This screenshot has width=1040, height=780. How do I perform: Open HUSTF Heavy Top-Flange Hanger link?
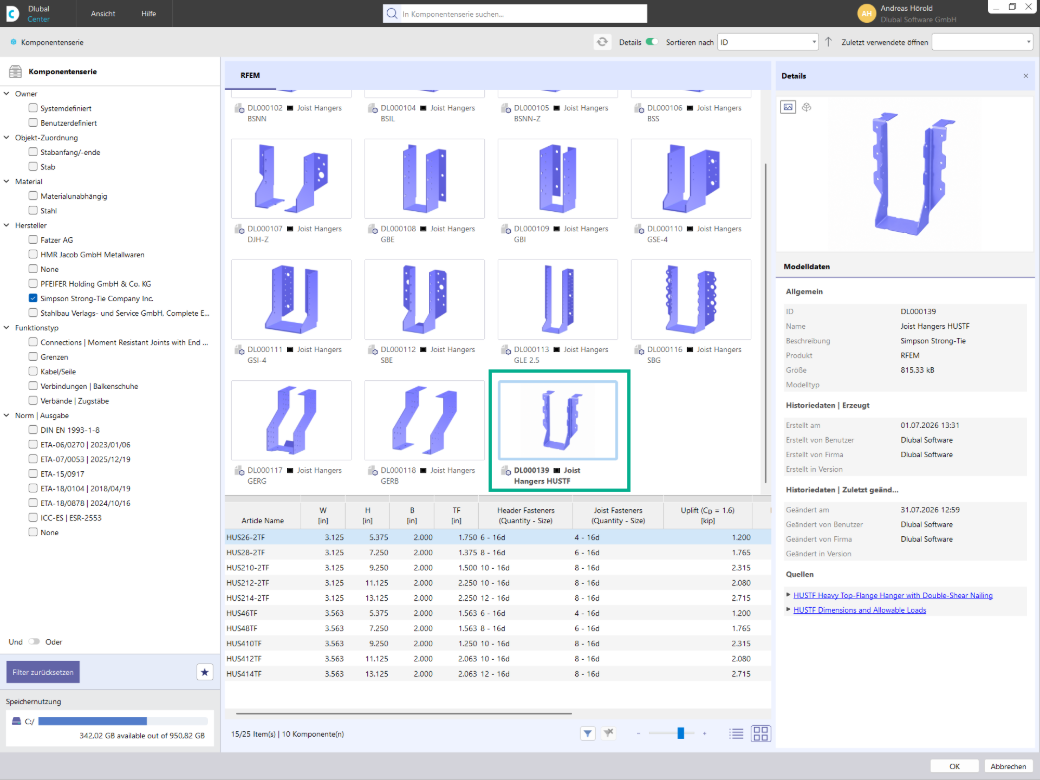pyautogui.click(x=893, y=595)
